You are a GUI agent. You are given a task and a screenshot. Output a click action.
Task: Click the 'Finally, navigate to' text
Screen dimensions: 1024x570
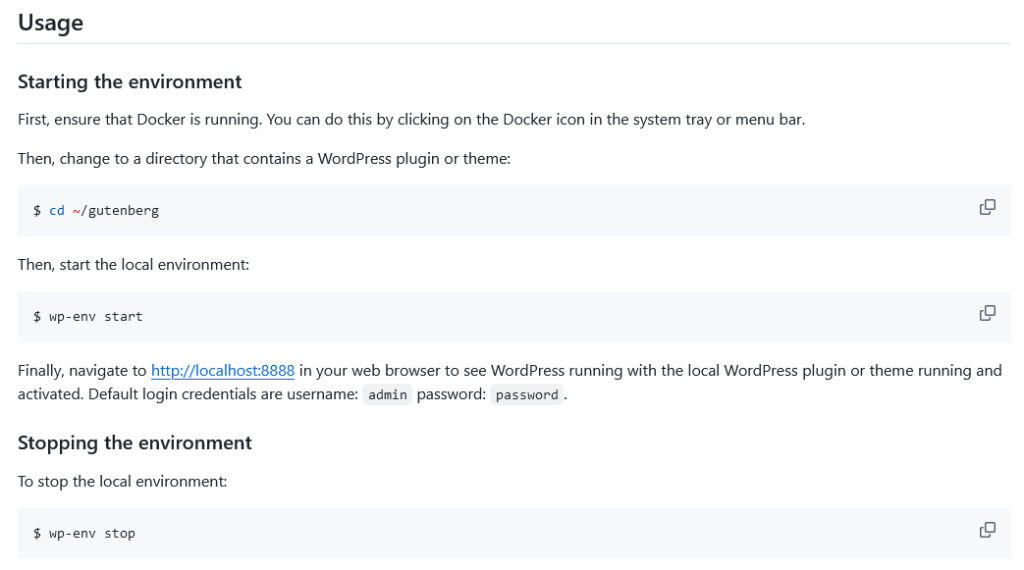pyautogui.click(x=82, y=371)
